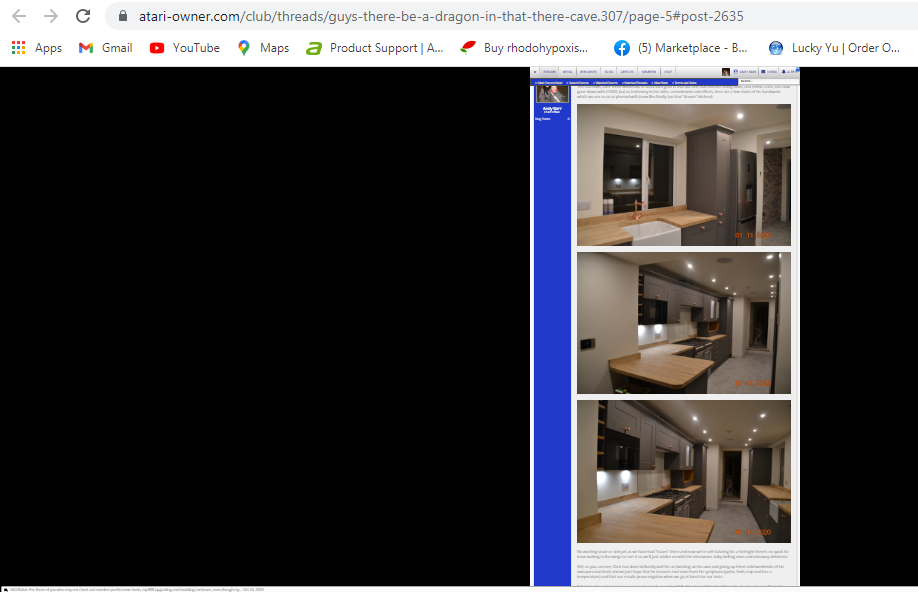Select the Chat tab in site navigation
The width and height of the screenshot is (918, 592).
[x=668, y=71]
